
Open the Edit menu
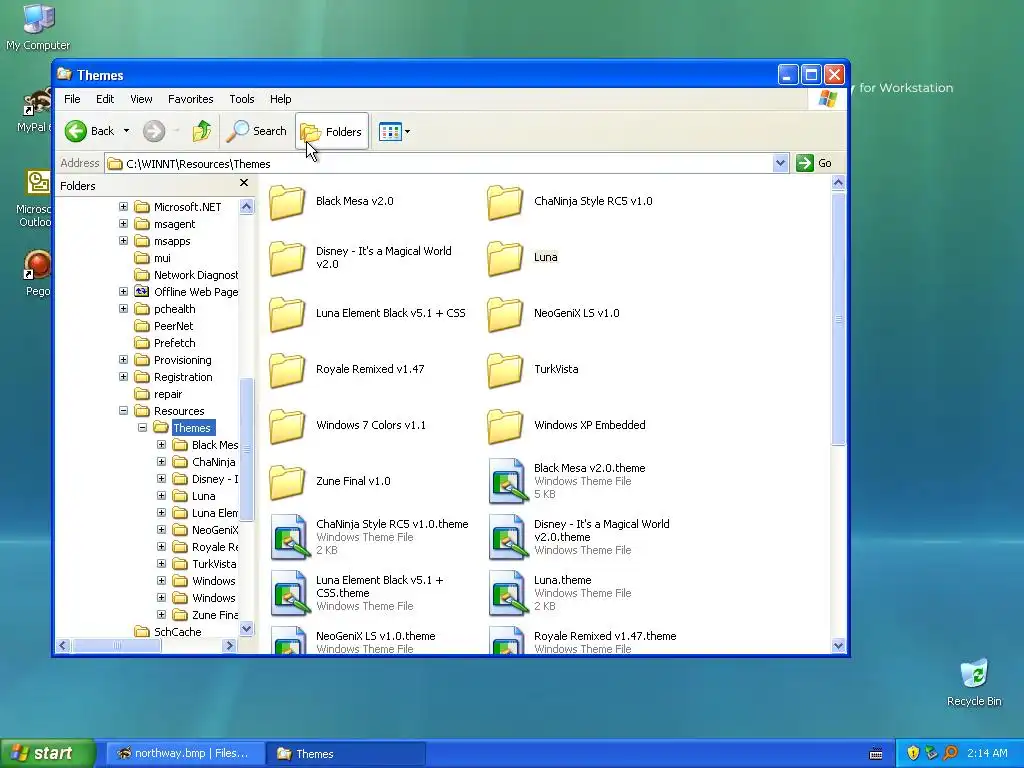(105, 99)
